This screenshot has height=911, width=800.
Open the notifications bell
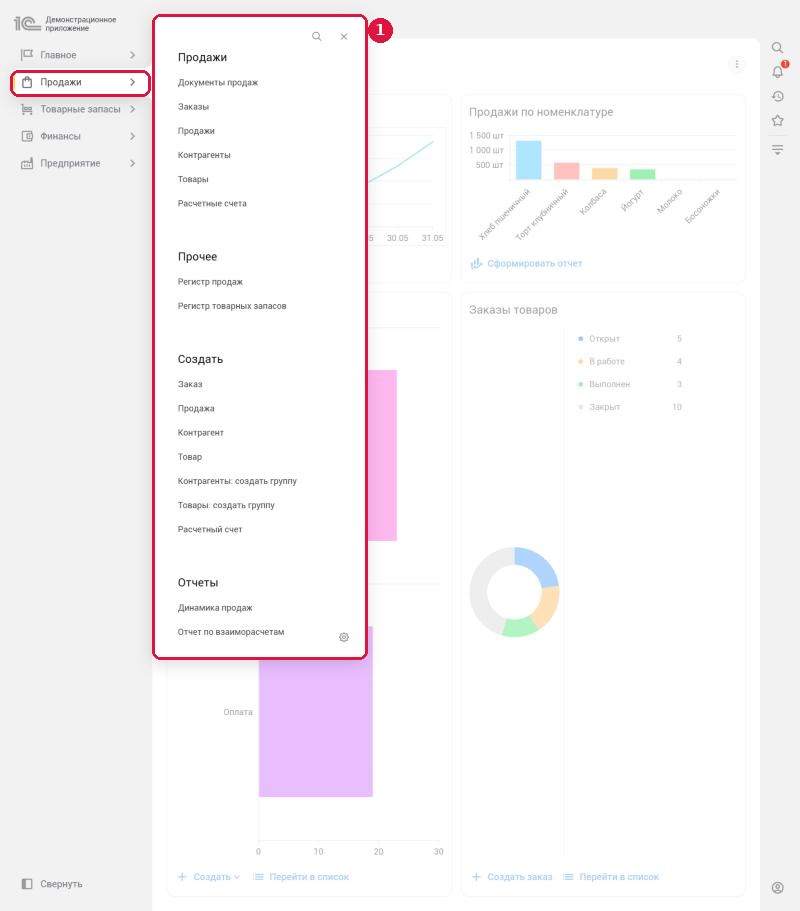(778, 71)
